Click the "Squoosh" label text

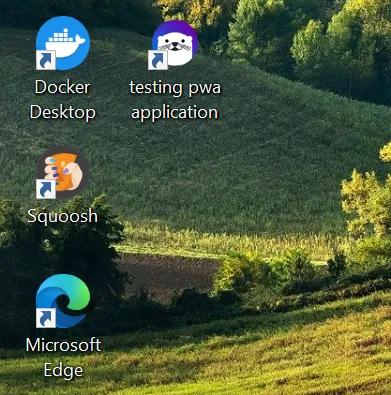click(63, 216)
